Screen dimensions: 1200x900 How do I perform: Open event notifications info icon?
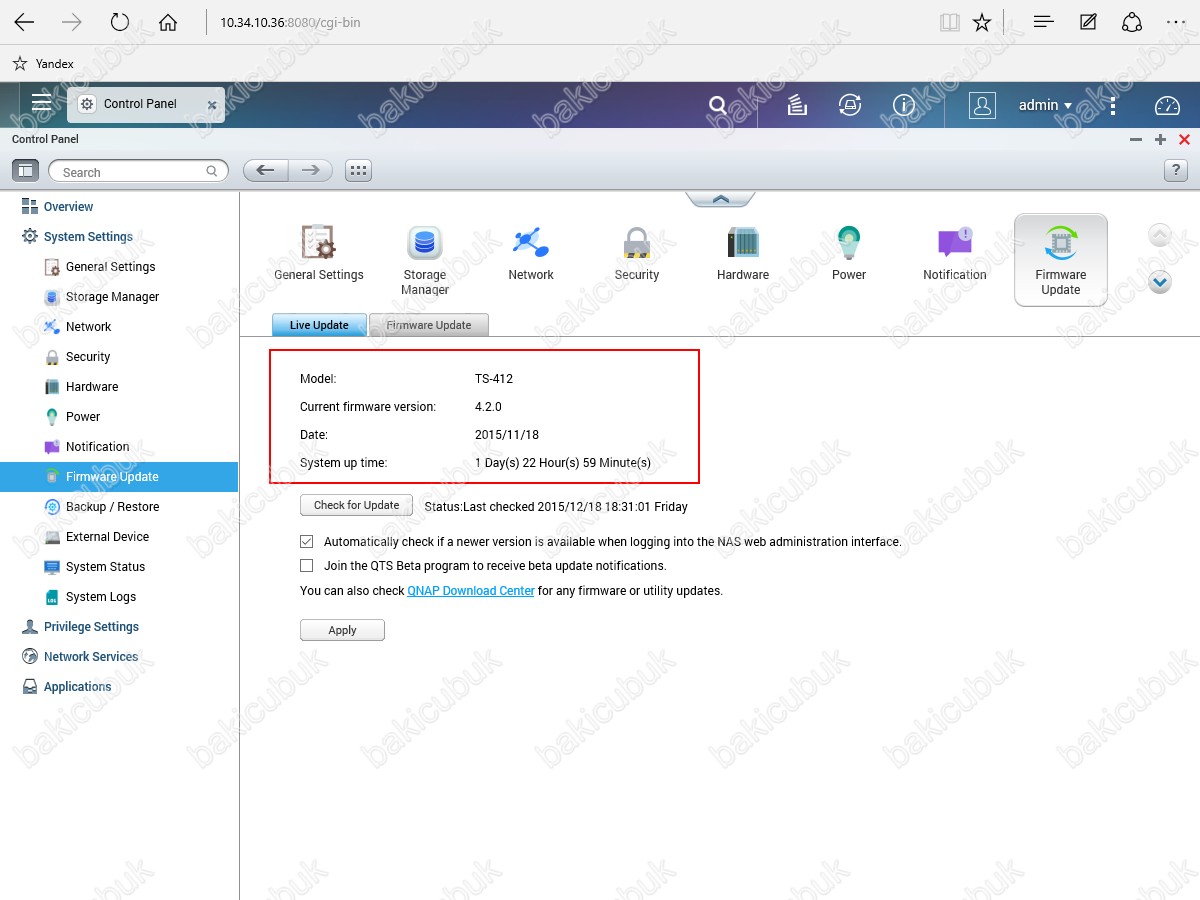click(x=904, y=105)
